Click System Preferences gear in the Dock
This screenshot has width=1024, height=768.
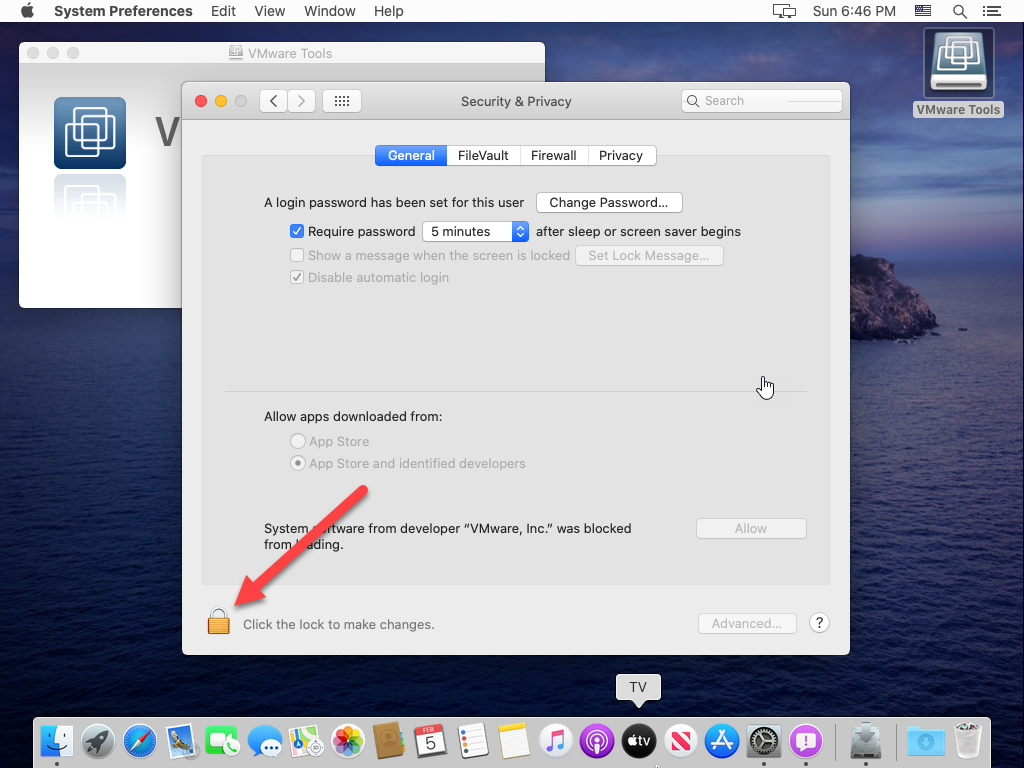763,741
